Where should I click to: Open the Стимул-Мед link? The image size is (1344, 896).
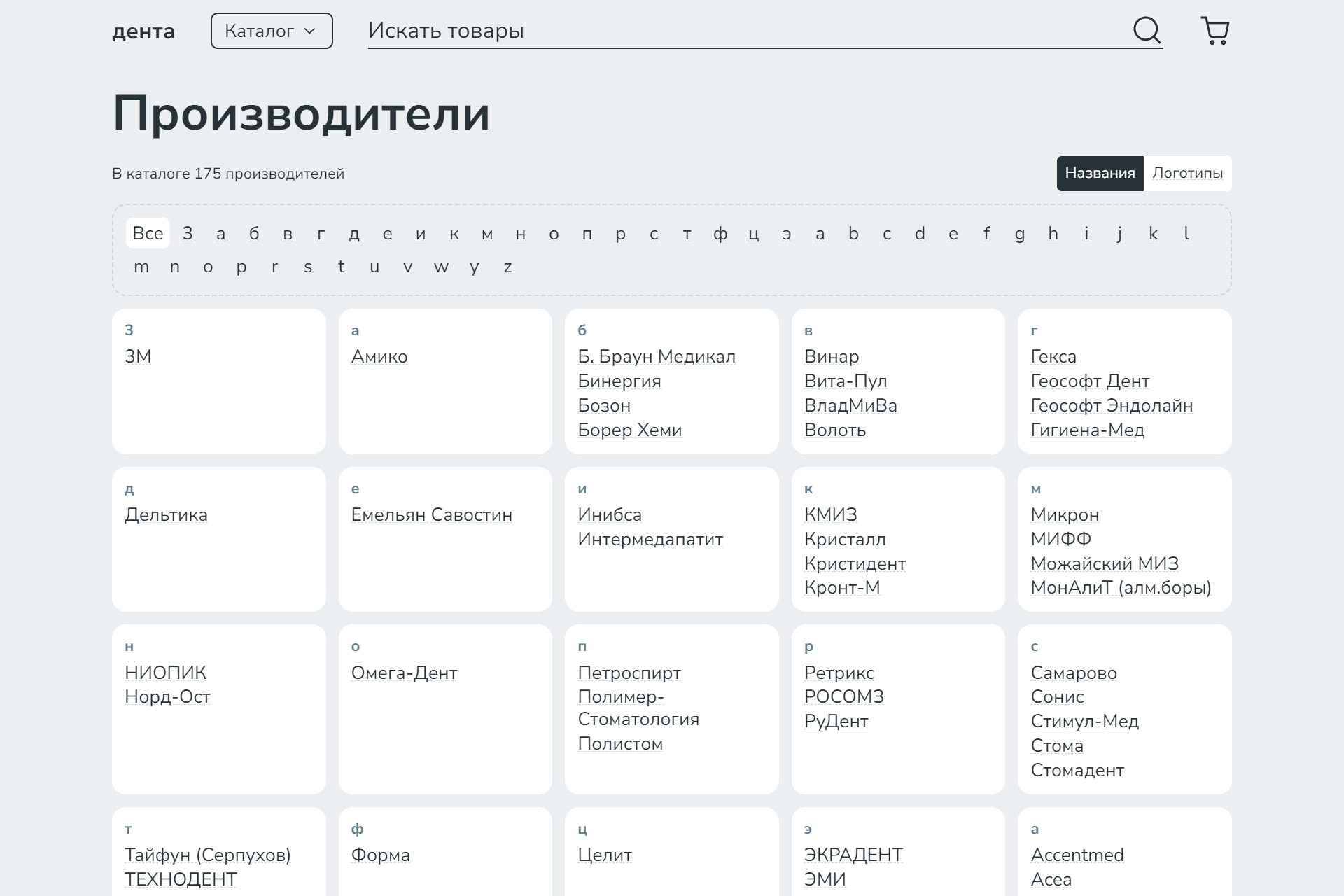point(1085,721)
